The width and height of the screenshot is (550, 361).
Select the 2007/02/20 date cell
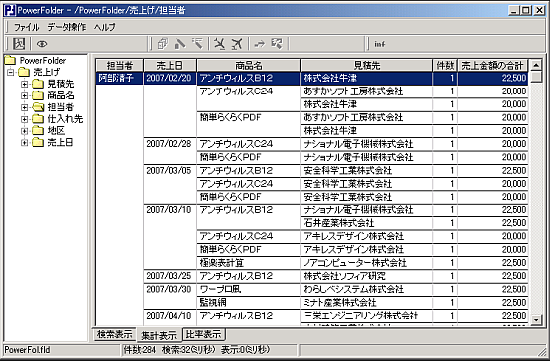pos(170,78)
